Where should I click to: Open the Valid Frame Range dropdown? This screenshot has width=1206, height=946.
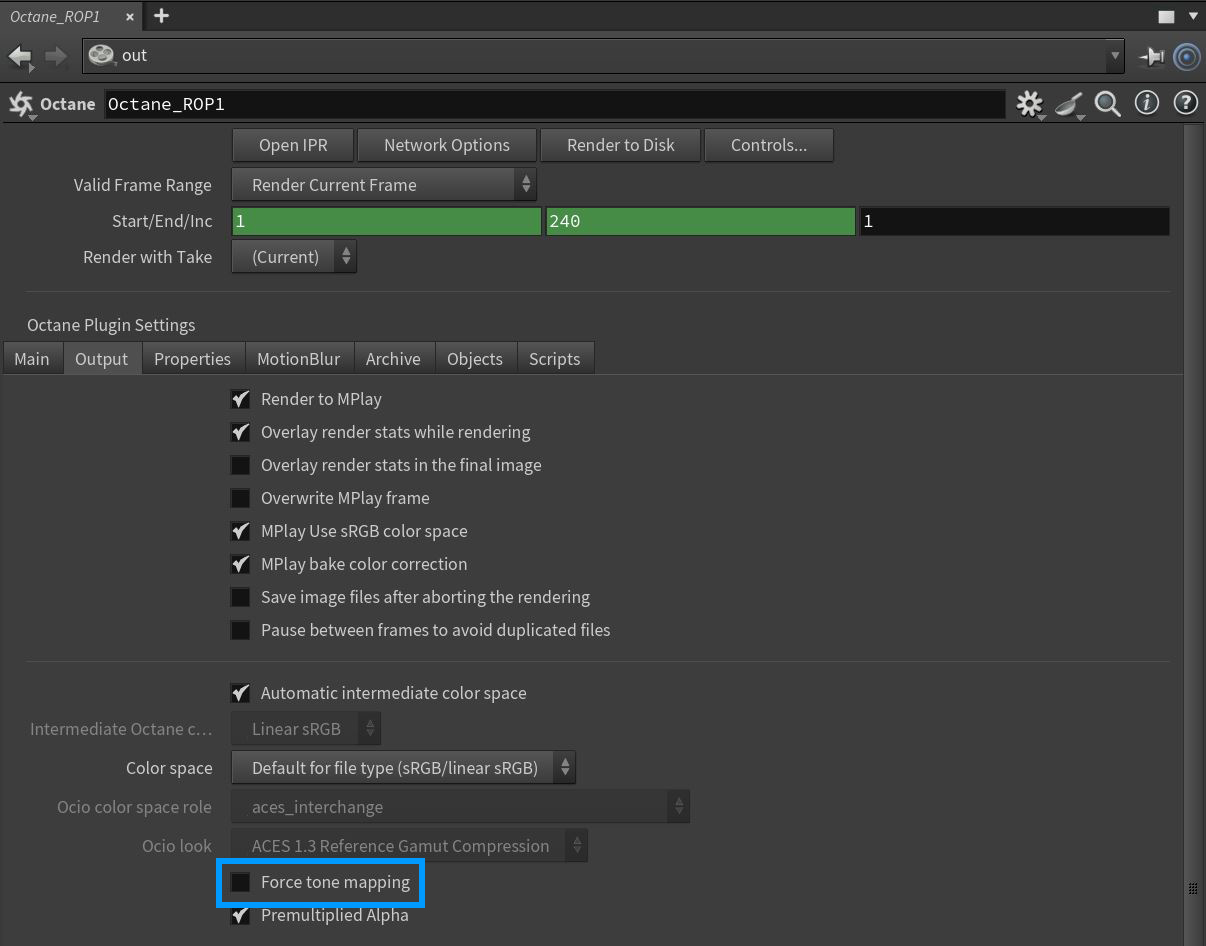[384, 185]
